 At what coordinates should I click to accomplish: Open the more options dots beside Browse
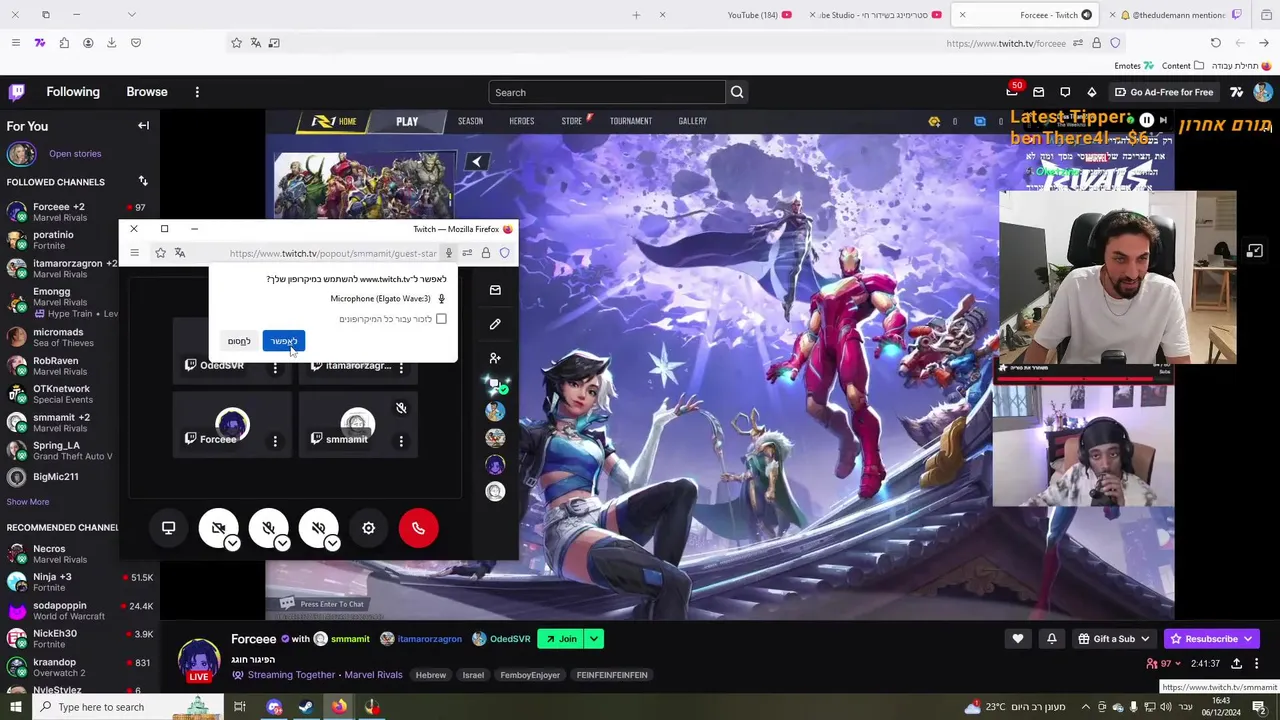[197, 92]
